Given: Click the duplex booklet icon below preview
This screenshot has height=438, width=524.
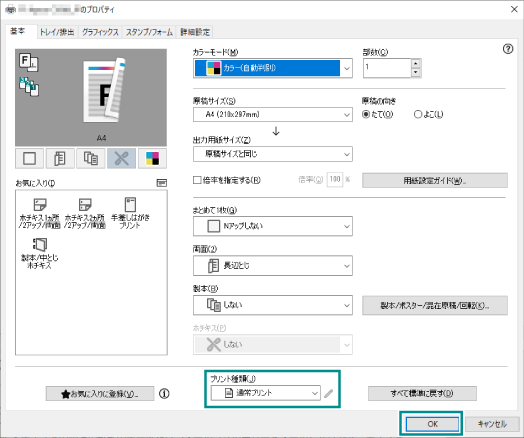Looking at the screenshot, I should tap(60, 158).
